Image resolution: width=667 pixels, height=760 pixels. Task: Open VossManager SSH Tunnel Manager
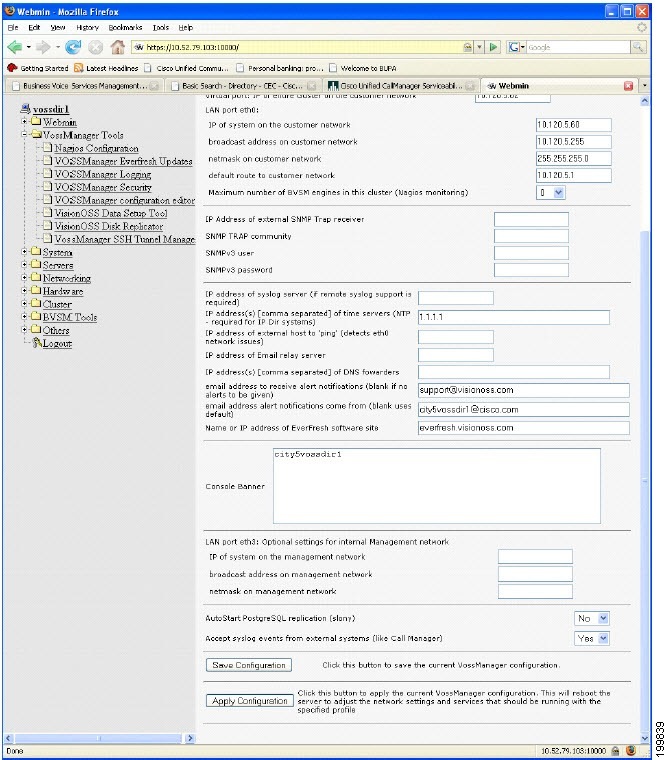(x=125, y=239)
